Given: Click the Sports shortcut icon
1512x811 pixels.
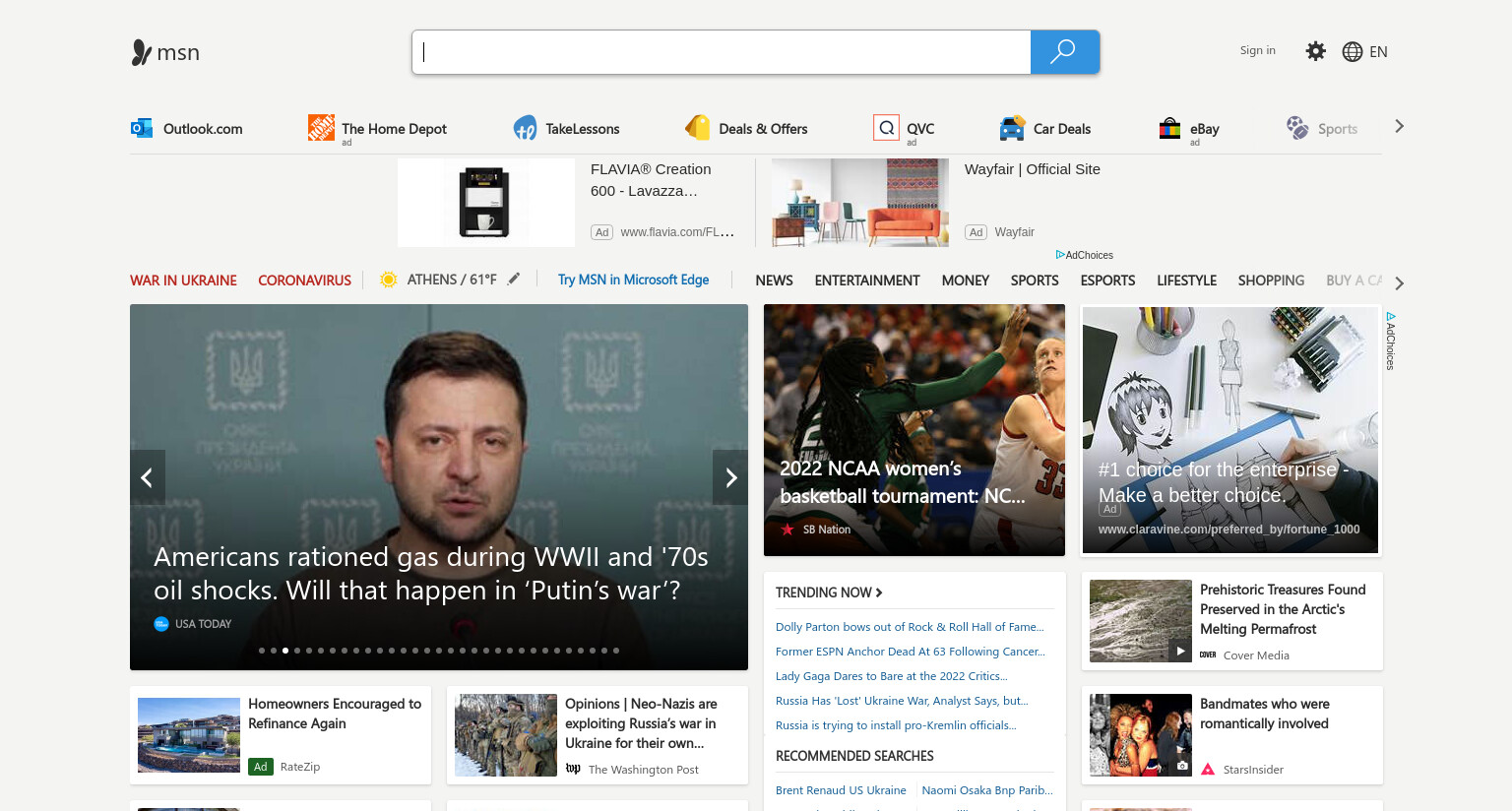Looking at the screenshot, I should click(1297, 128).
